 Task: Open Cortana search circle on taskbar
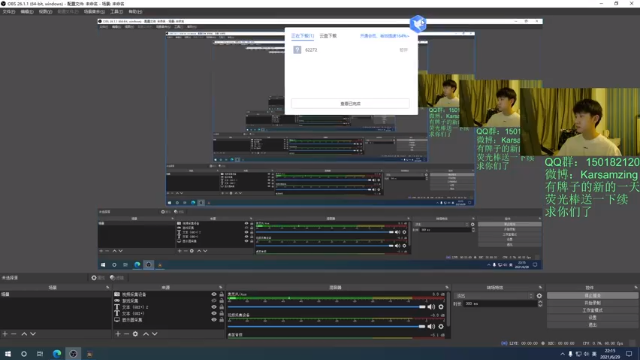pos(24,354)
